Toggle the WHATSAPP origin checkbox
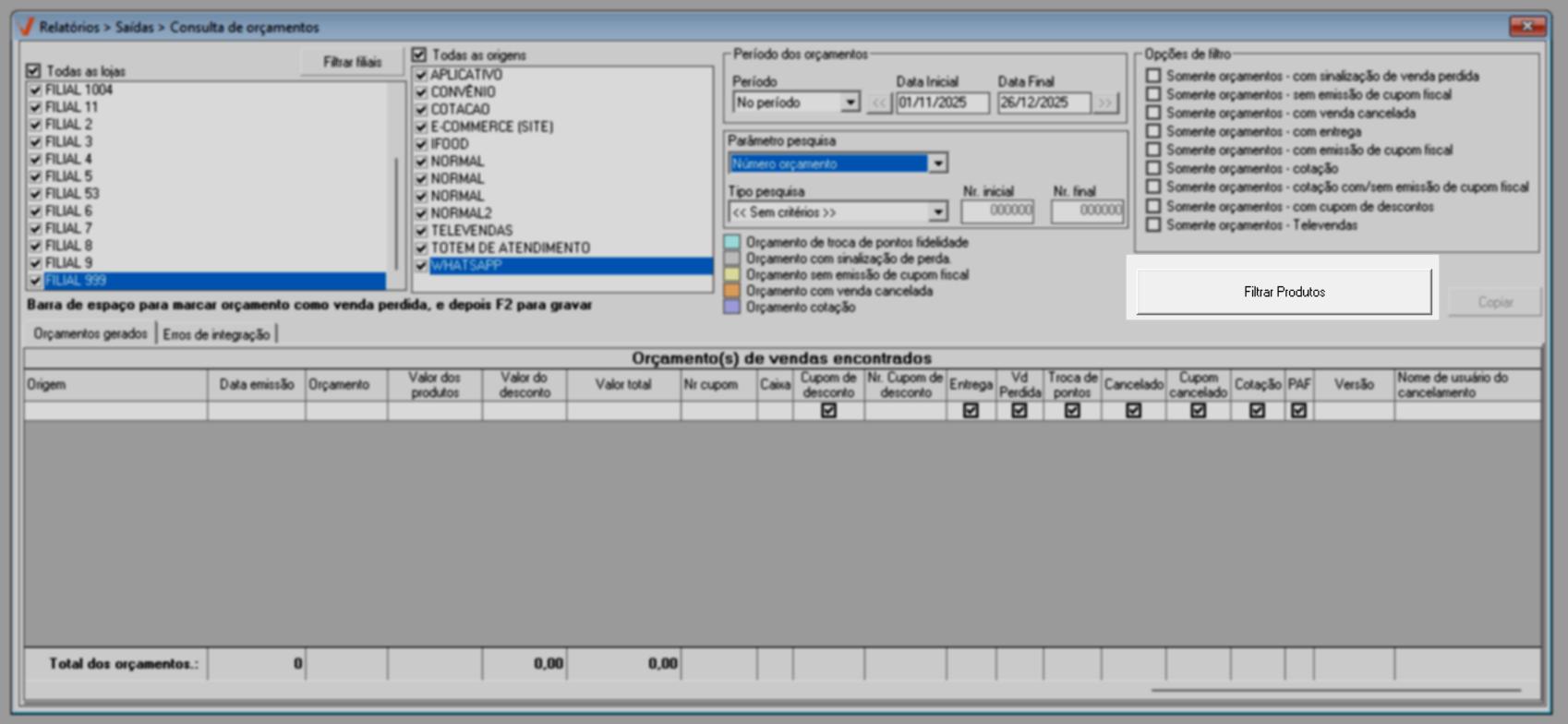 click(421, 267)
